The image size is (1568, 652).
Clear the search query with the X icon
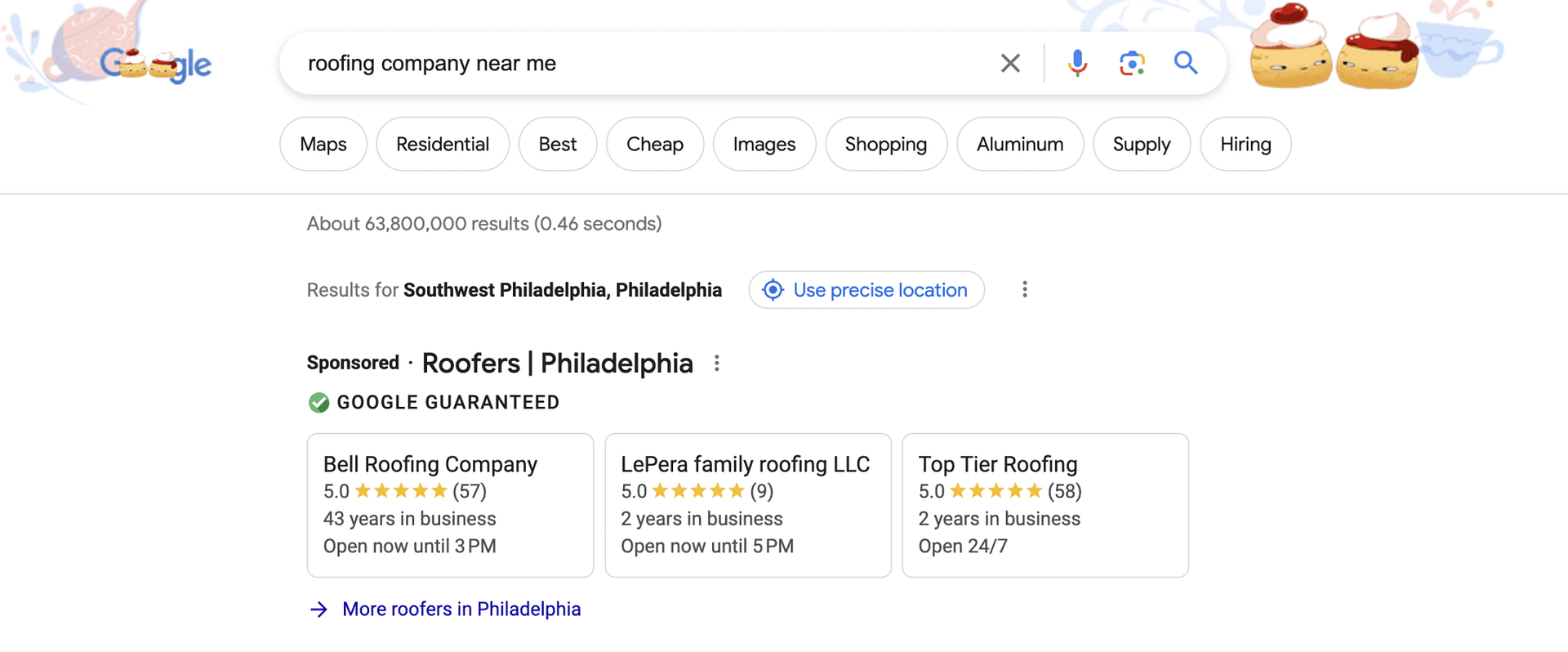pos(1009,62)
